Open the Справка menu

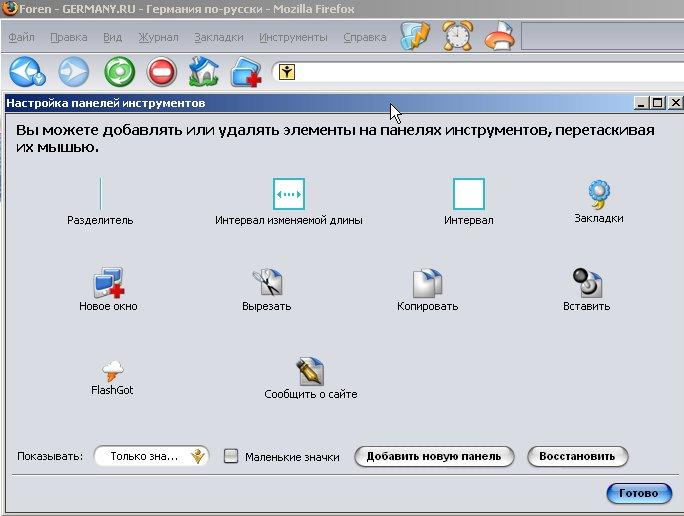365,38
